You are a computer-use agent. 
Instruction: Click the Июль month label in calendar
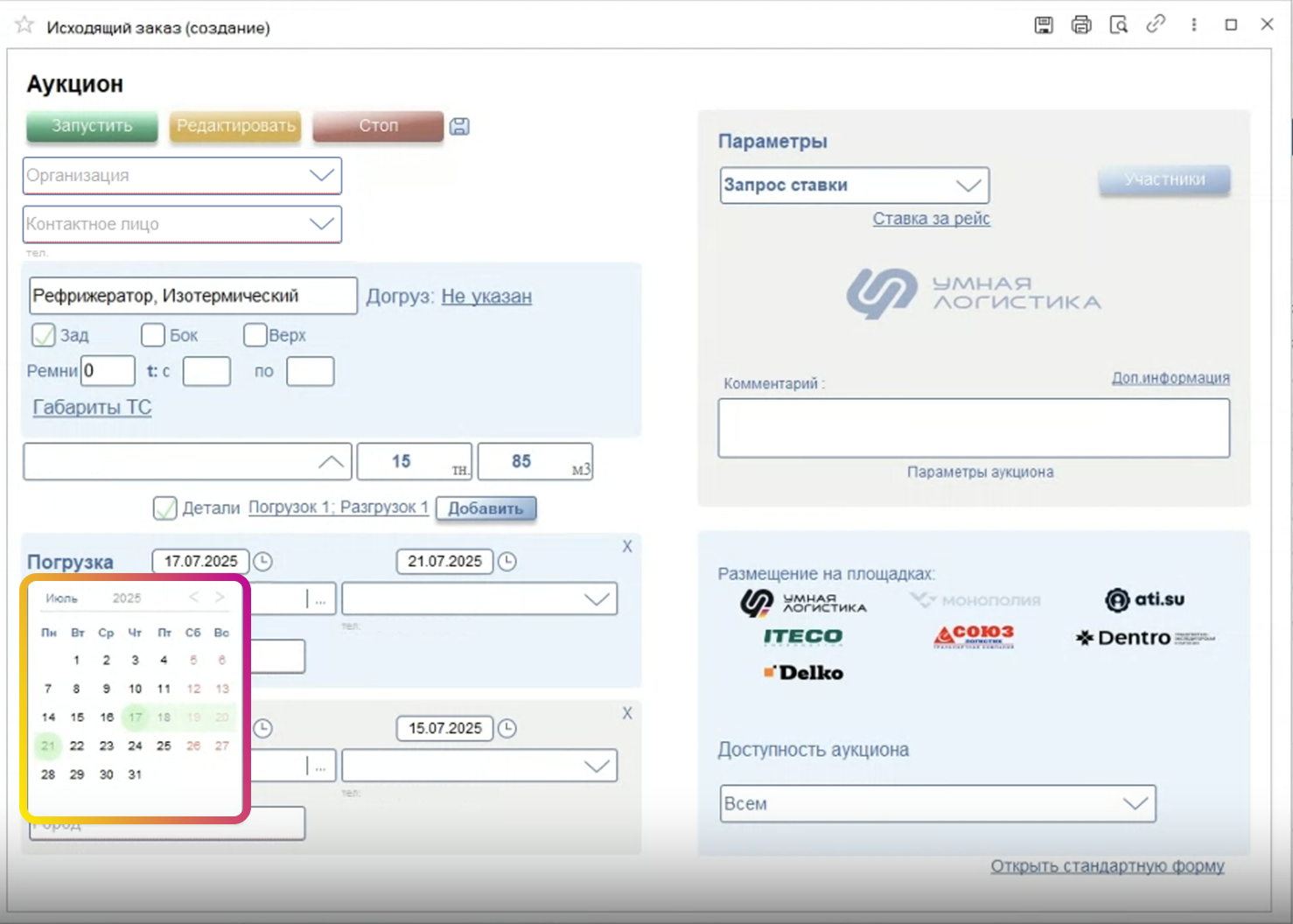pyautogui.click(x=62, y=598)
